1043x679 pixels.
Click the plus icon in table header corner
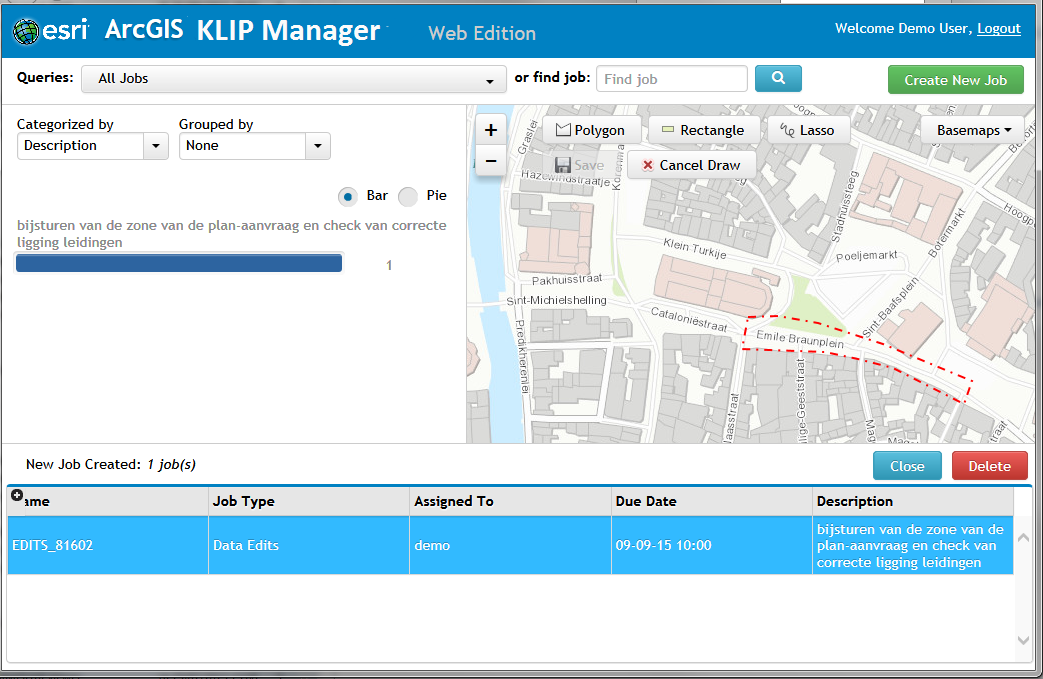pos(17,495)
